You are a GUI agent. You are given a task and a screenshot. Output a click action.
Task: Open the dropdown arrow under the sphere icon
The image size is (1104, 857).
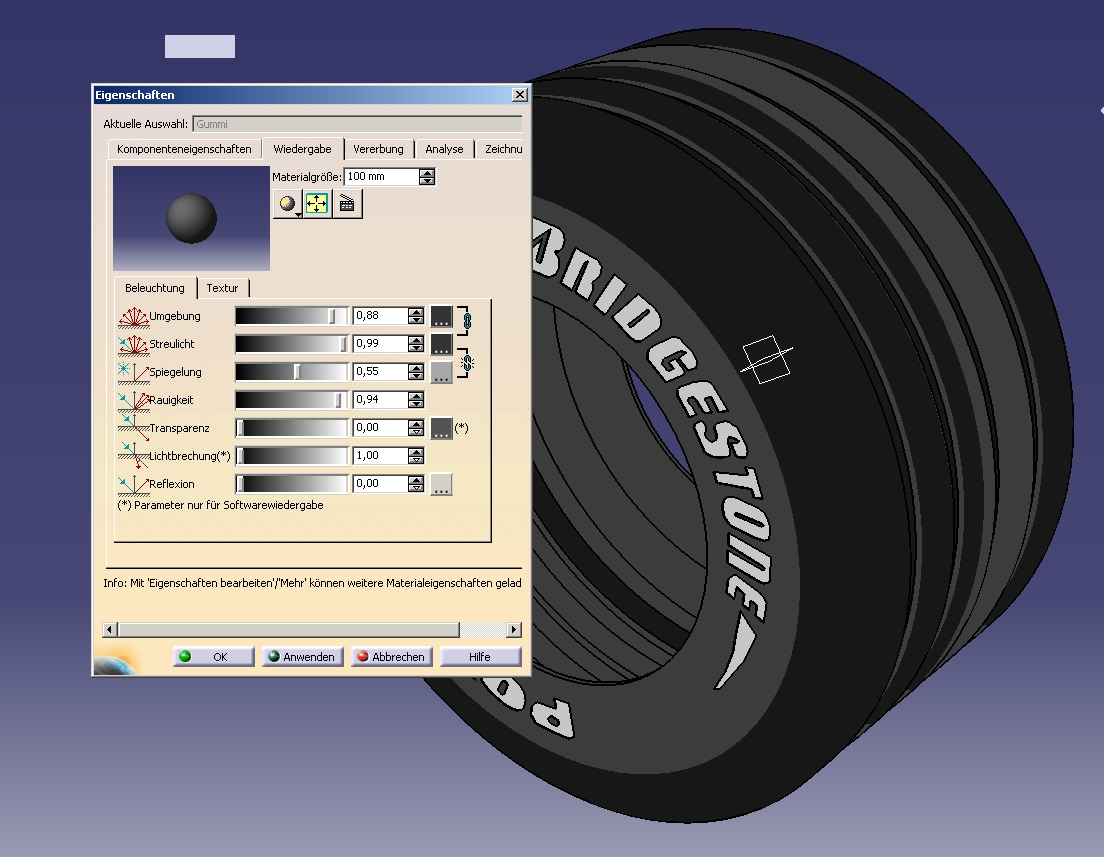point(299,214)
